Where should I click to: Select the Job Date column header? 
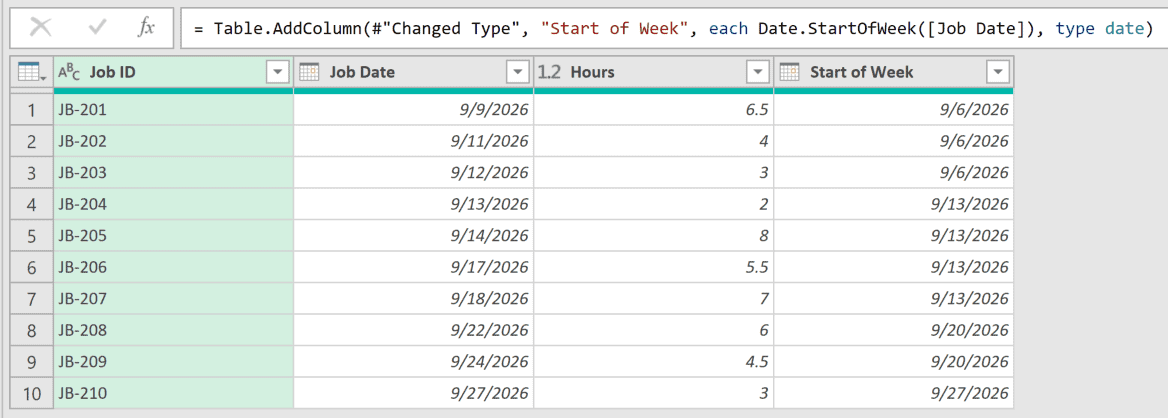click(413, 72)
